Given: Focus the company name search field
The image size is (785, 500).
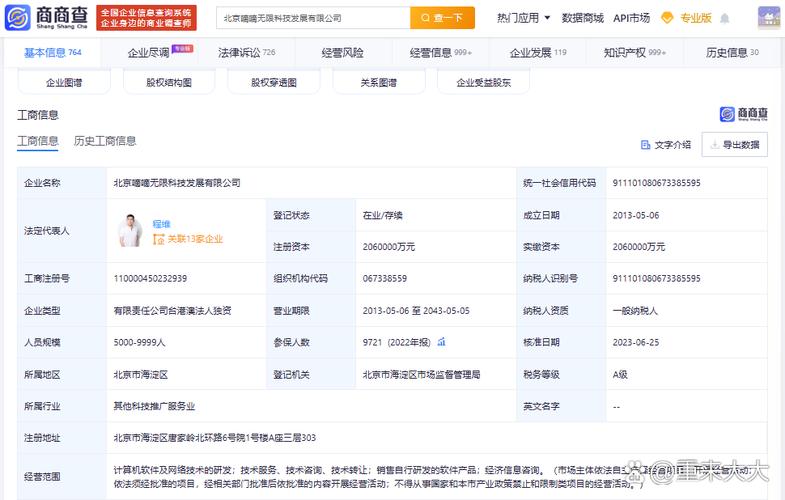Looking at the screenshot, I should (313, 18).
